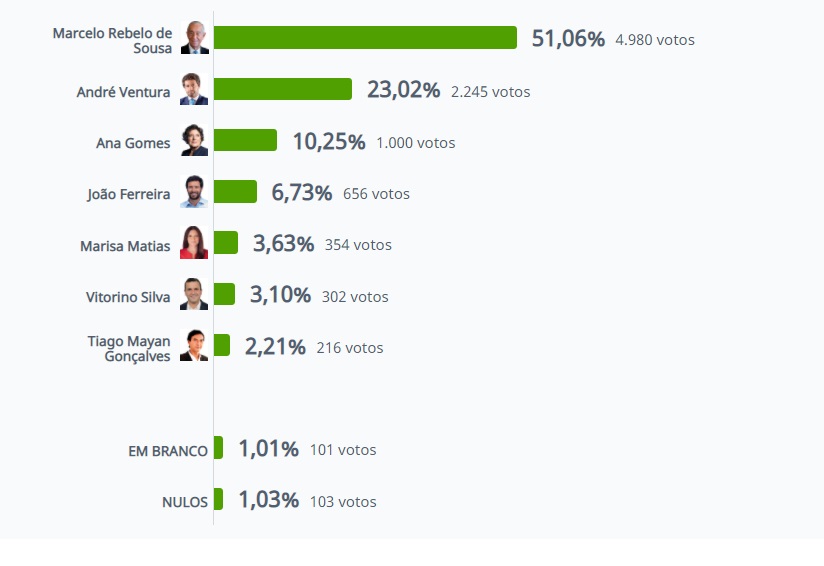Click the 1,03% null votes percentage
This screenshot has height=566, width=824.
[x=268, y=500]
